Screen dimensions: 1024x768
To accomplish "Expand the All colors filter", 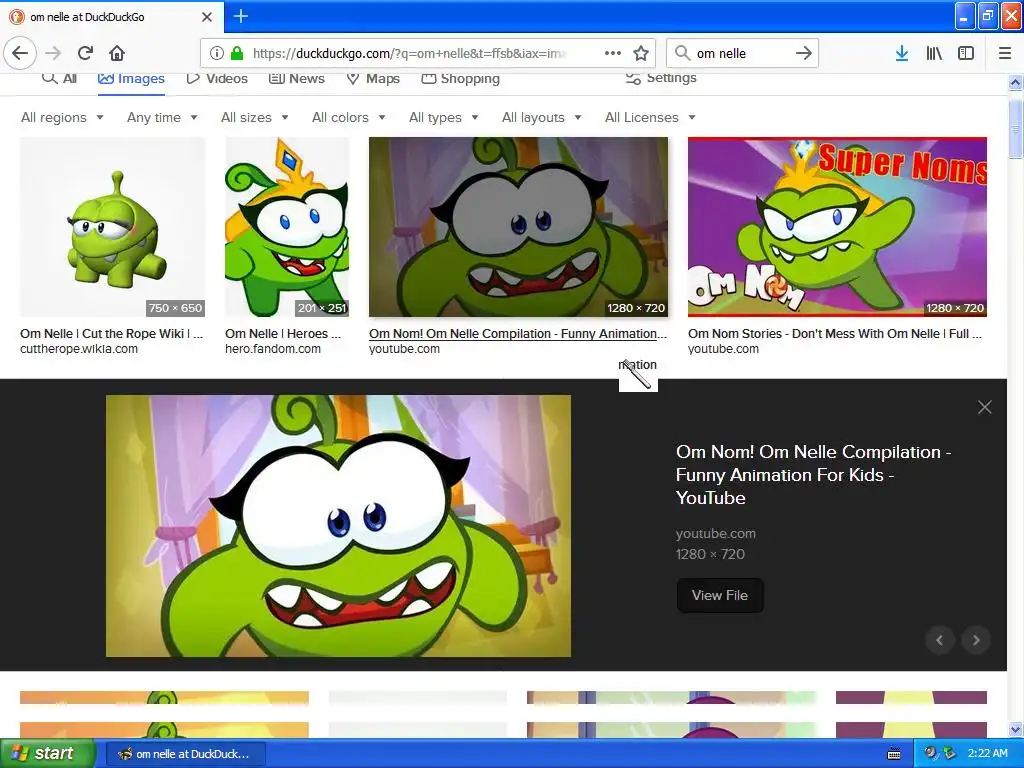I will point(349,118).
